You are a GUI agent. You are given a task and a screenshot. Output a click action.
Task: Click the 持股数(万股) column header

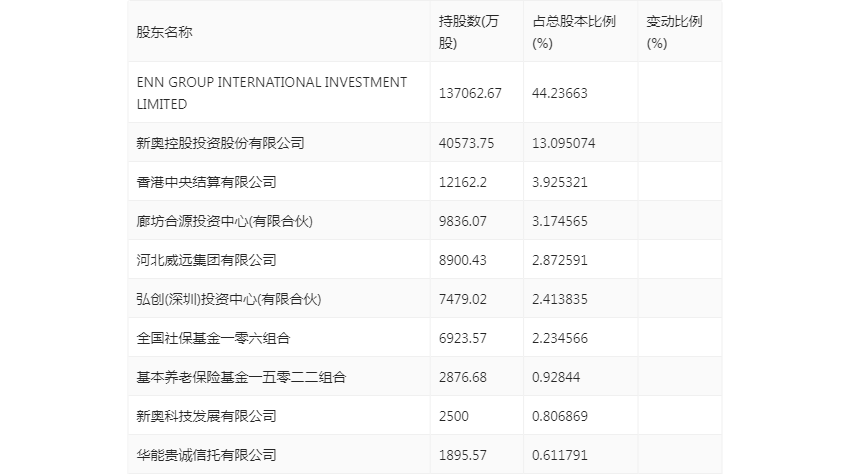468,32
